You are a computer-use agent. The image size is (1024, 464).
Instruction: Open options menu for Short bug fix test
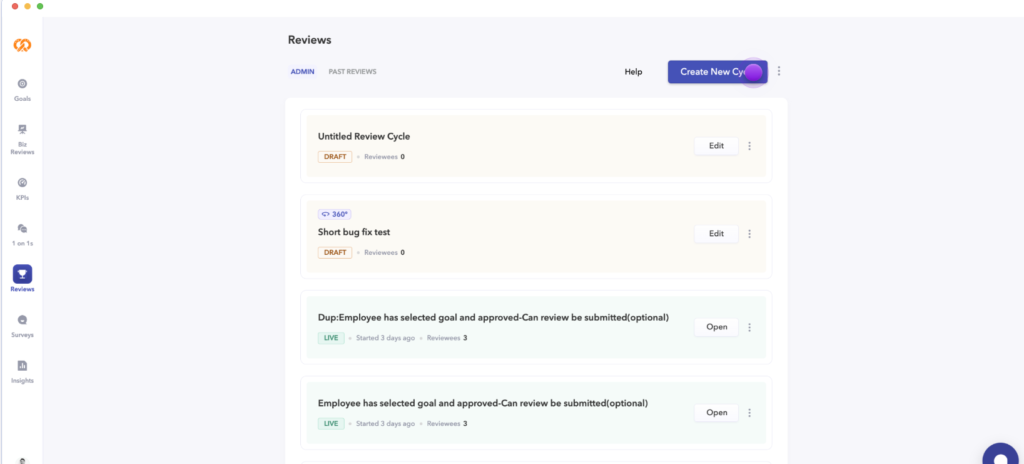click(750, 233)
